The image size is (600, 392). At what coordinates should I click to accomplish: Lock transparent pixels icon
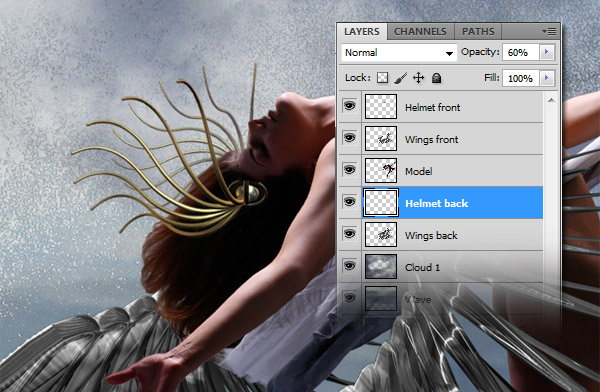click(382, 78)
